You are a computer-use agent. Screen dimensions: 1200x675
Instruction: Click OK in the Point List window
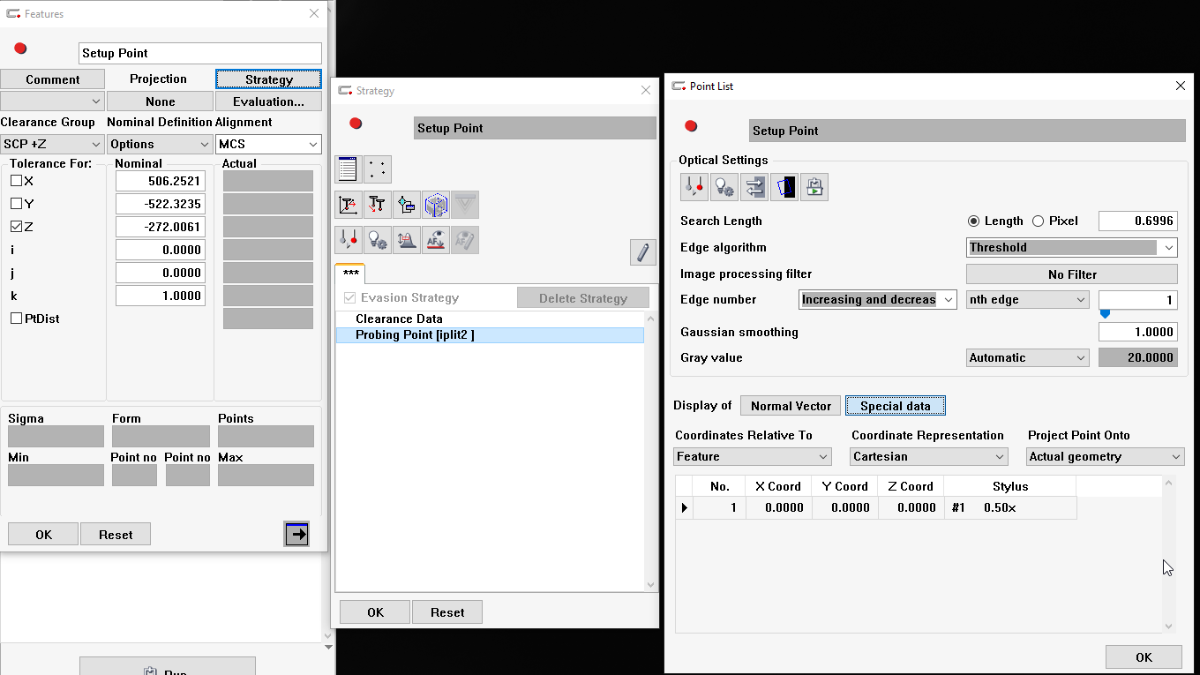coord(1144,657)
